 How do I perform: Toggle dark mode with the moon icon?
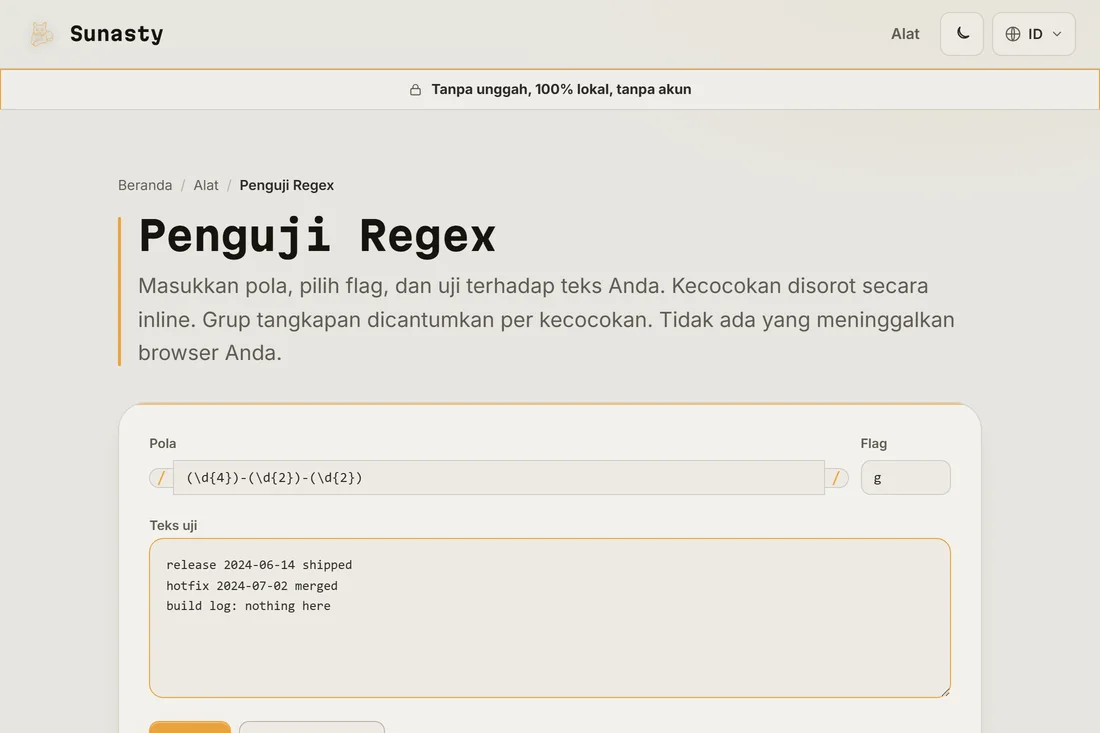click(x=962, y=34)
